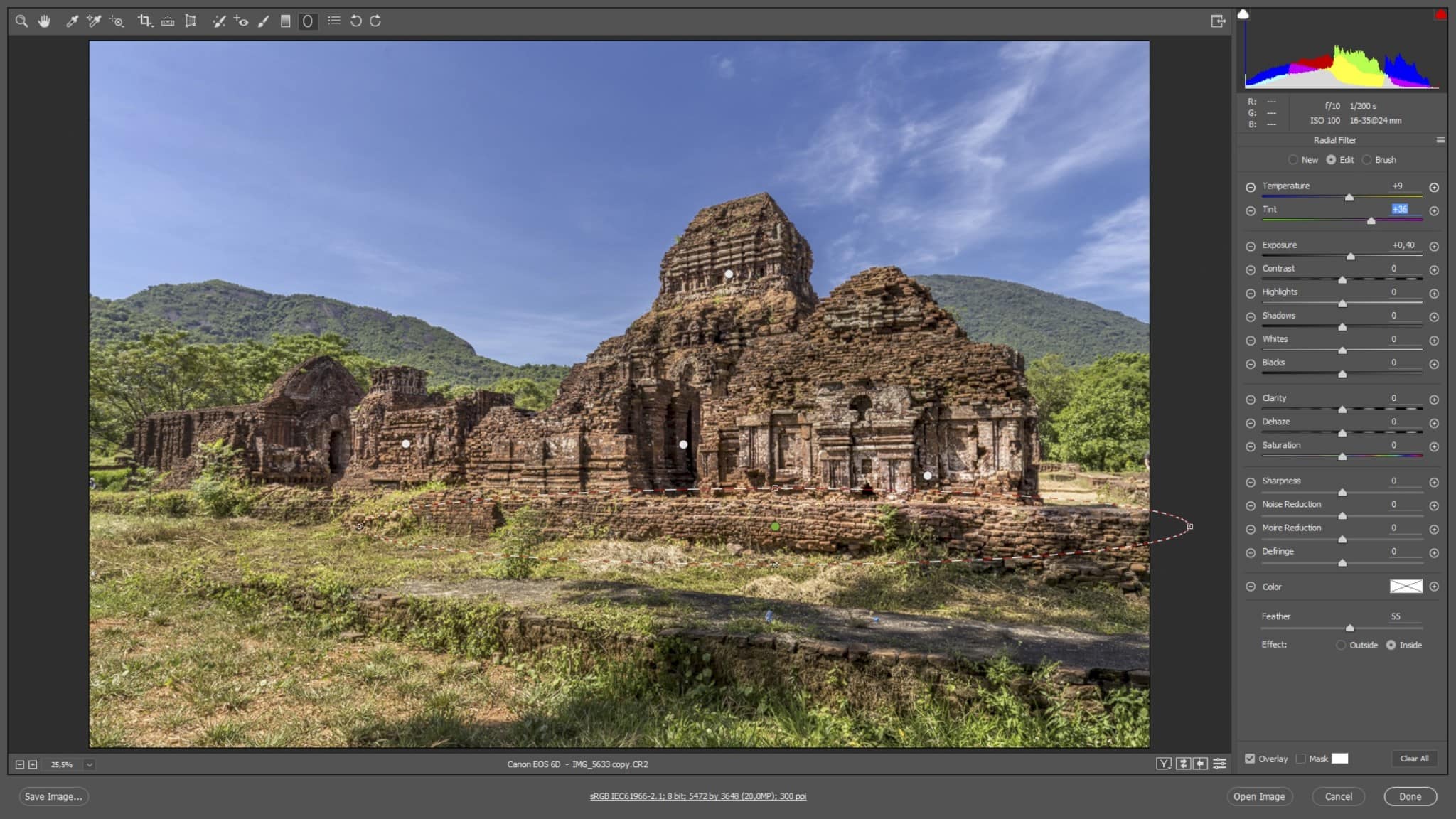This screenshot has width=1456, height=819.
Task: Select the New radio button
Action: 1293,160
